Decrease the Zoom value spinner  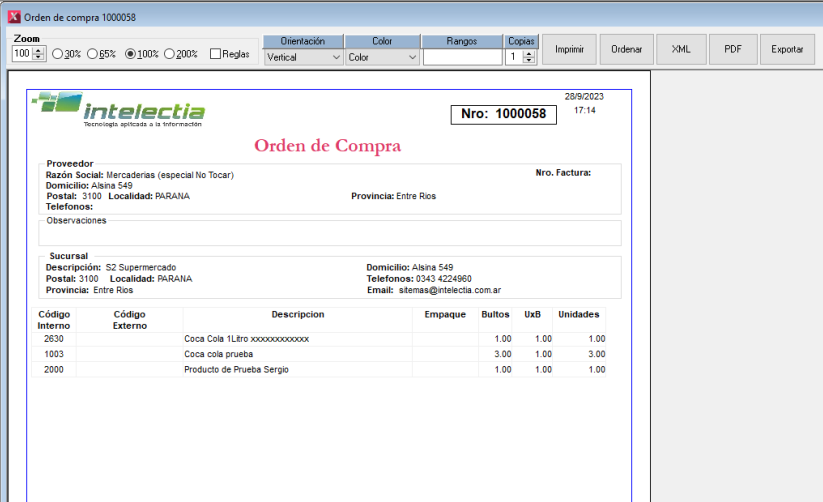point(39,57)
